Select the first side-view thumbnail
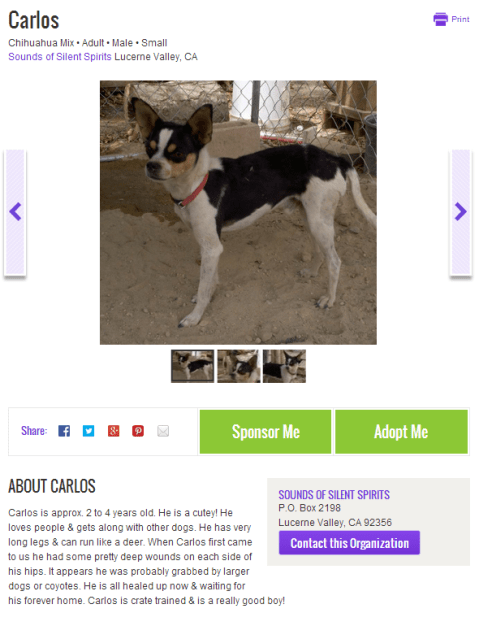 tap(192, 366)
